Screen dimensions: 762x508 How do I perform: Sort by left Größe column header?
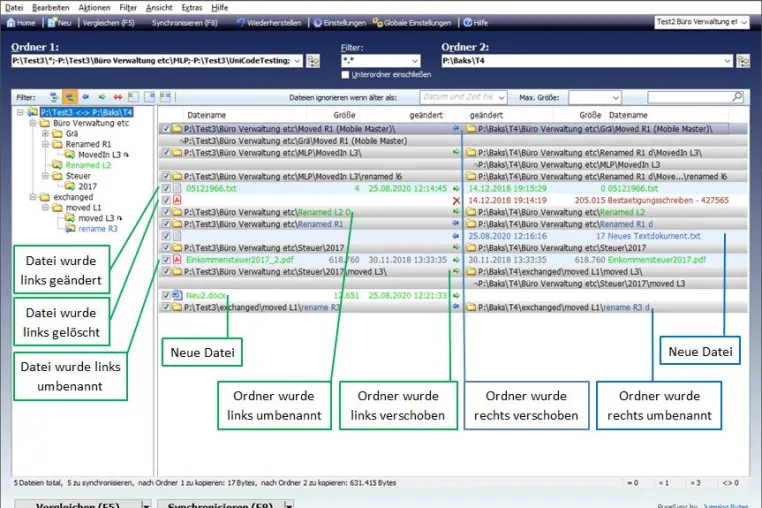pos(345,115)
